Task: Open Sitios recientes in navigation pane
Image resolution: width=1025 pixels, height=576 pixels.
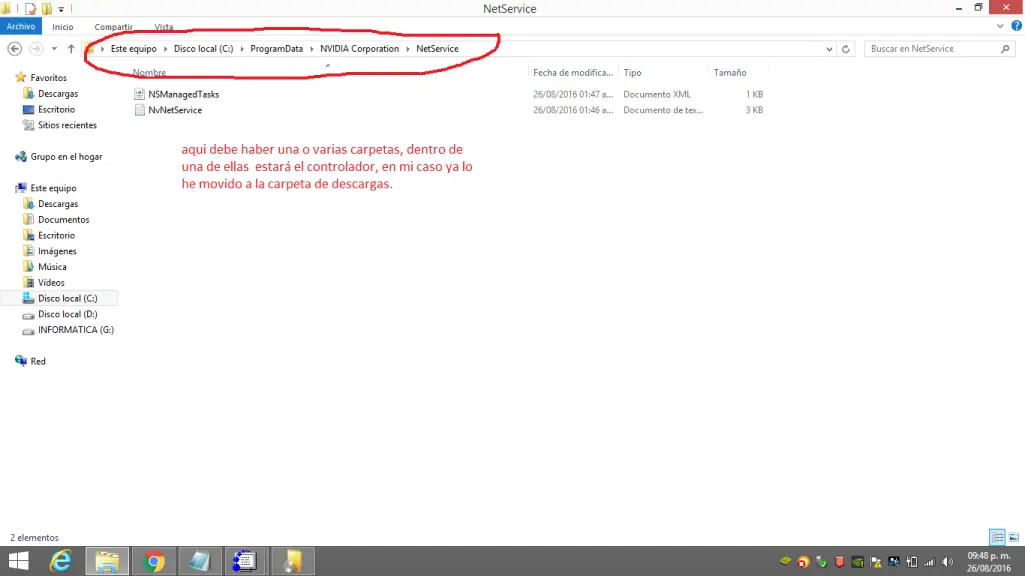Action: [67, 125]
